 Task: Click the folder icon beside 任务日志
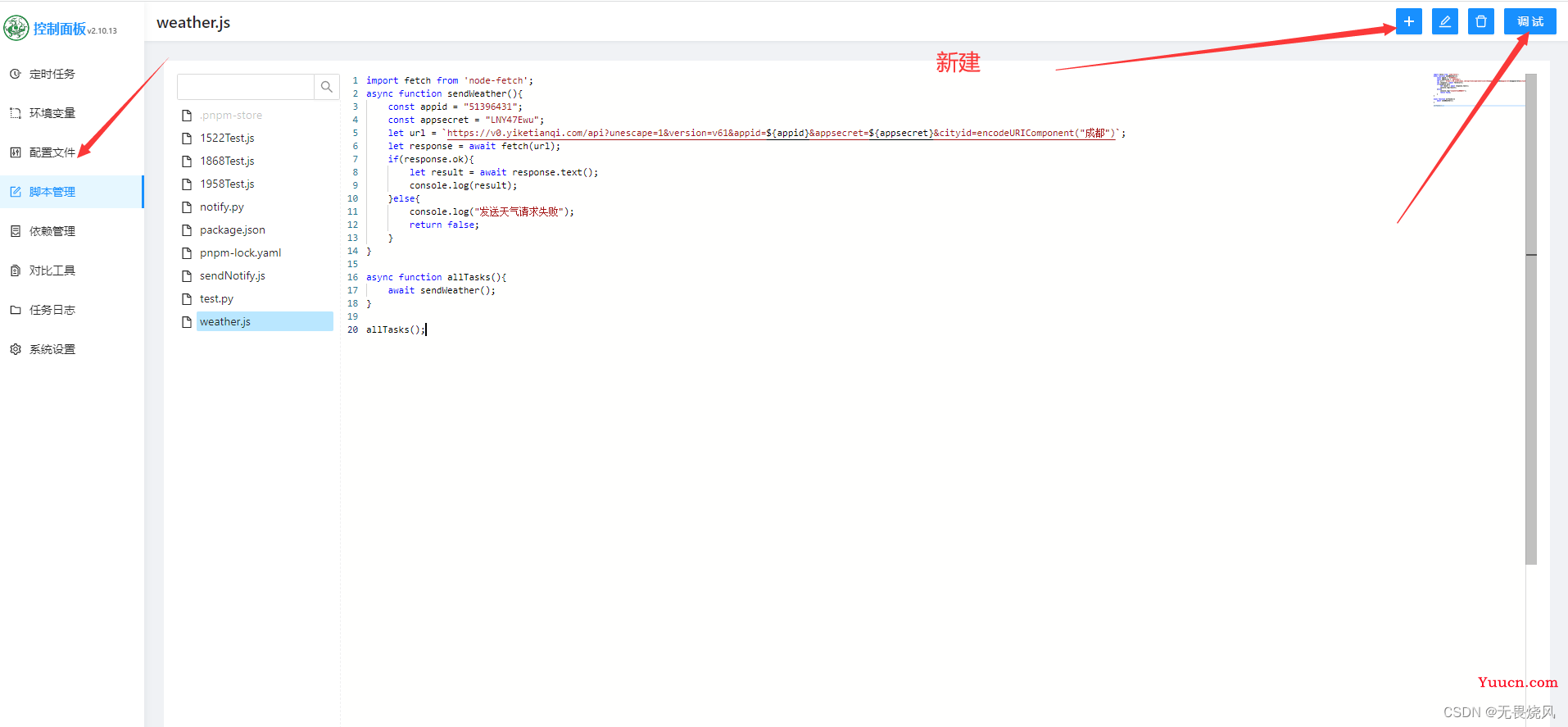click(16, 310)
